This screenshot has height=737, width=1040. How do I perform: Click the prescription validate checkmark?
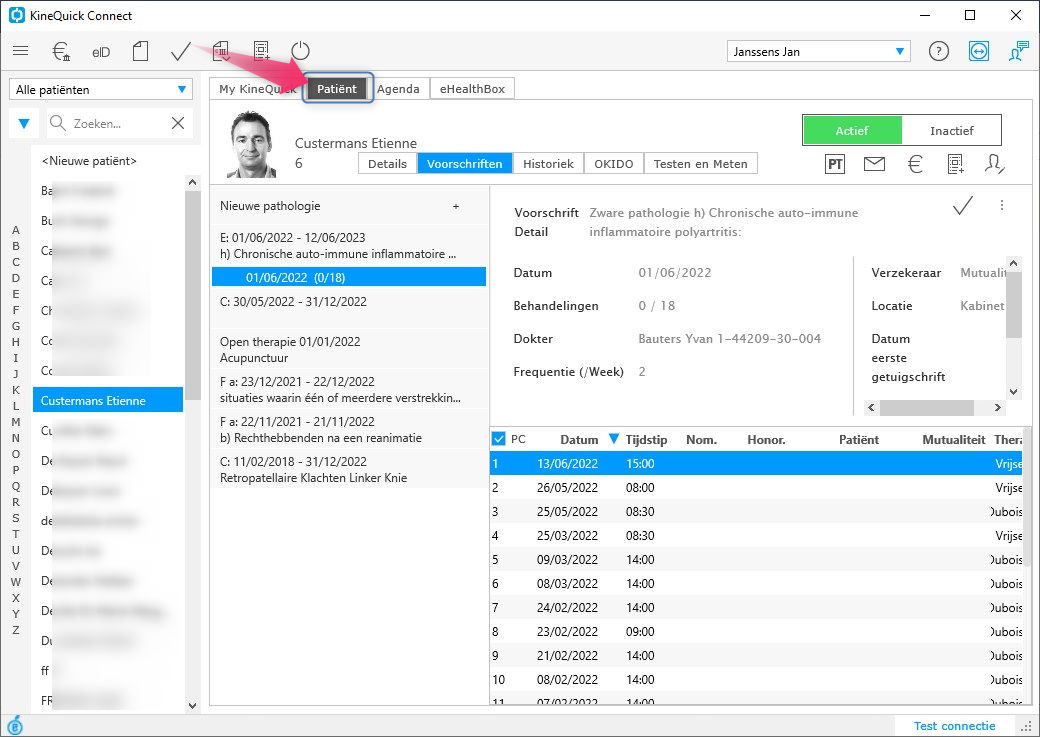tap(962, 206)
